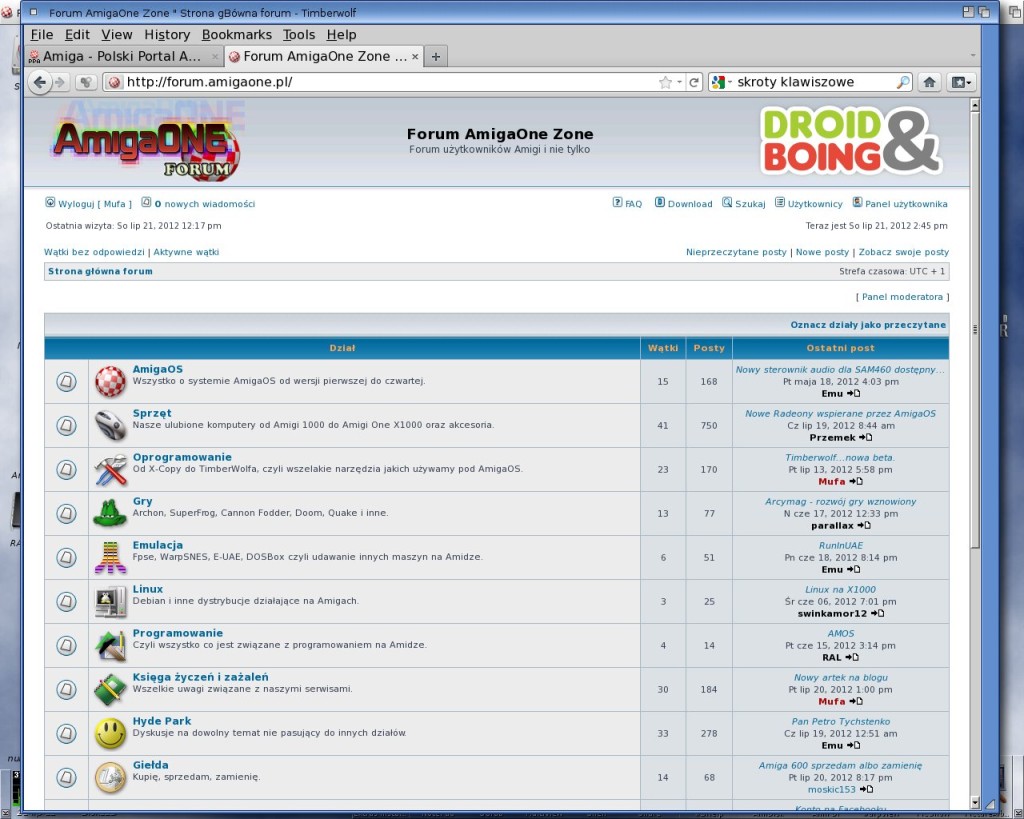Image resolution: width=1024 pixels, height=819 pixels.
Task: Click the Emulacja striped forum icon
Action: coord(110,557)
